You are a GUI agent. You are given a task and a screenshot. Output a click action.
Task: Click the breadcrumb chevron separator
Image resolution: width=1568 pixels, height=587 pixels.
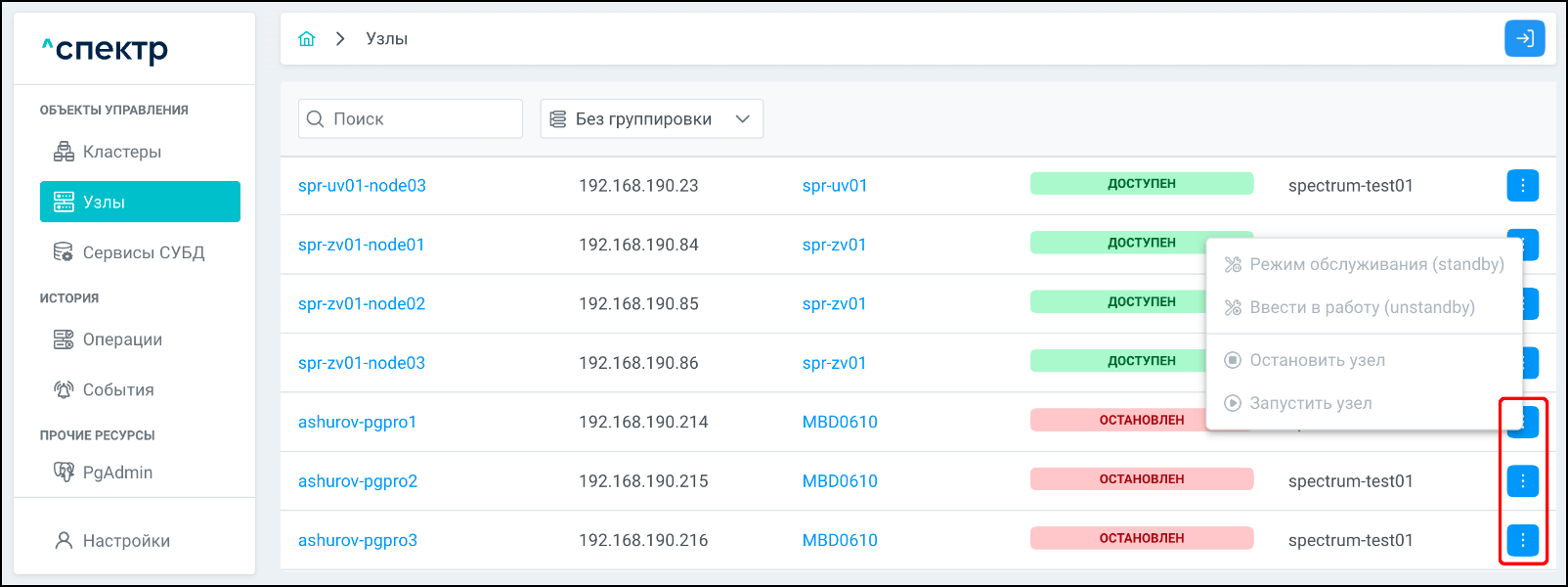[x=340, y=39]
